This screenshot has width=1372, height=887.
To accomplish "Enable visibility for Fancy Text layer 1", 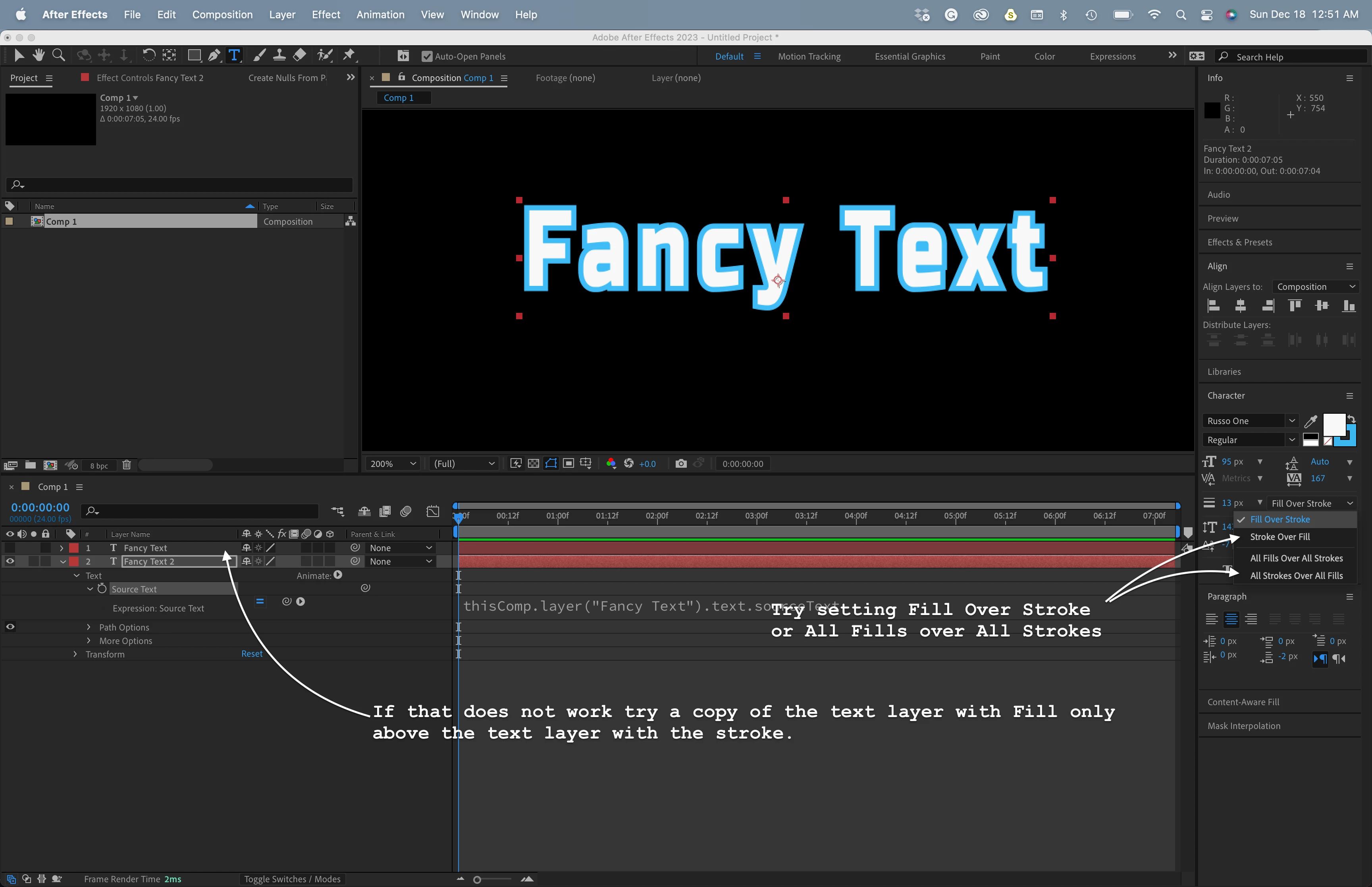I will 10,548.
